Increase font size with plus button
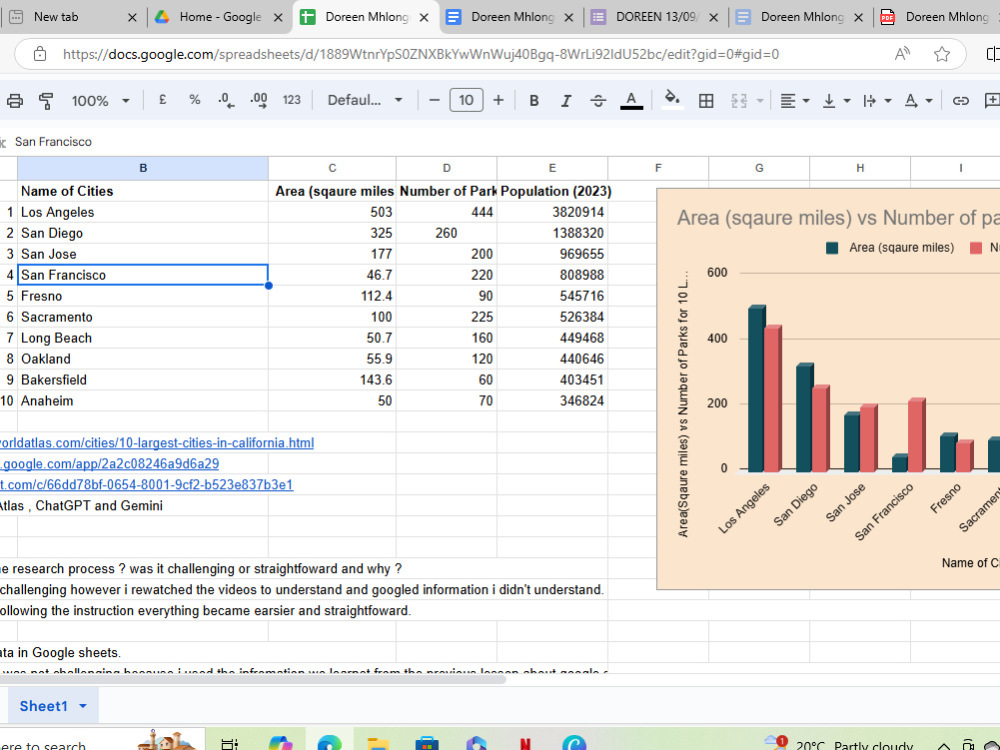This screenshot has height=750, width=1000. [498, 100]
